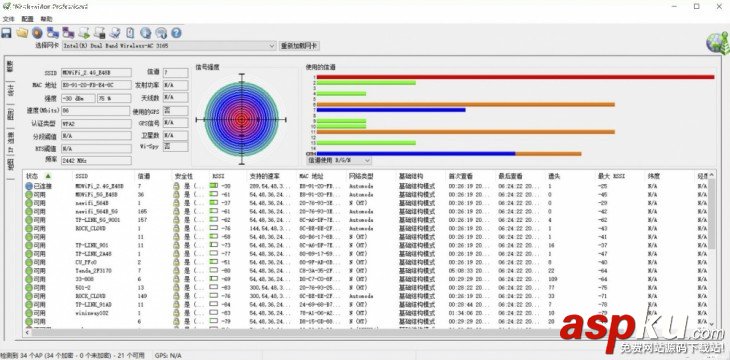Click the blue connected status icon for MDWiFi_2.4G_E48B
Screen dimensions: 730x360
point(29,186)
